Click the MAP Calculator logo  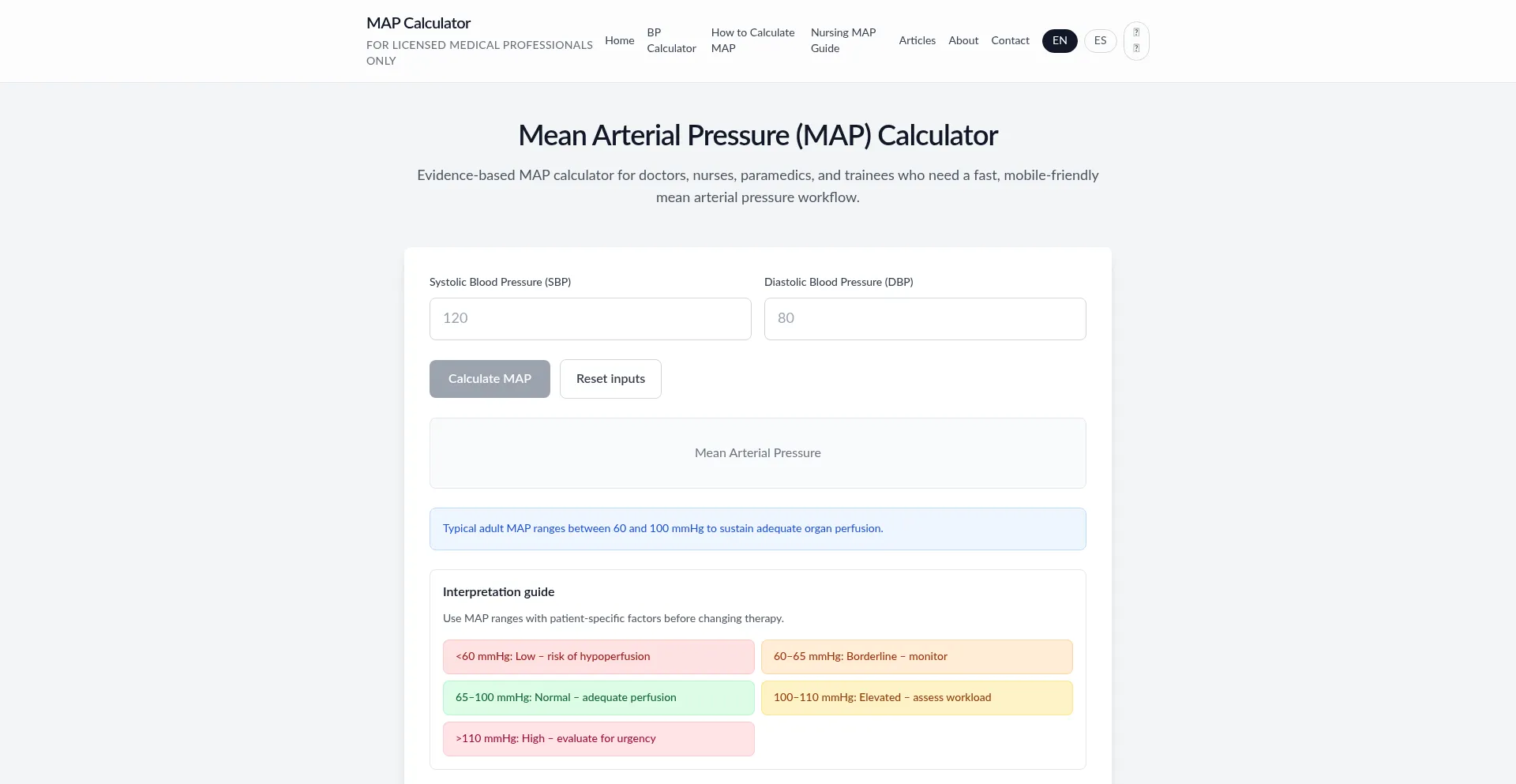click(x=418, y=23)
